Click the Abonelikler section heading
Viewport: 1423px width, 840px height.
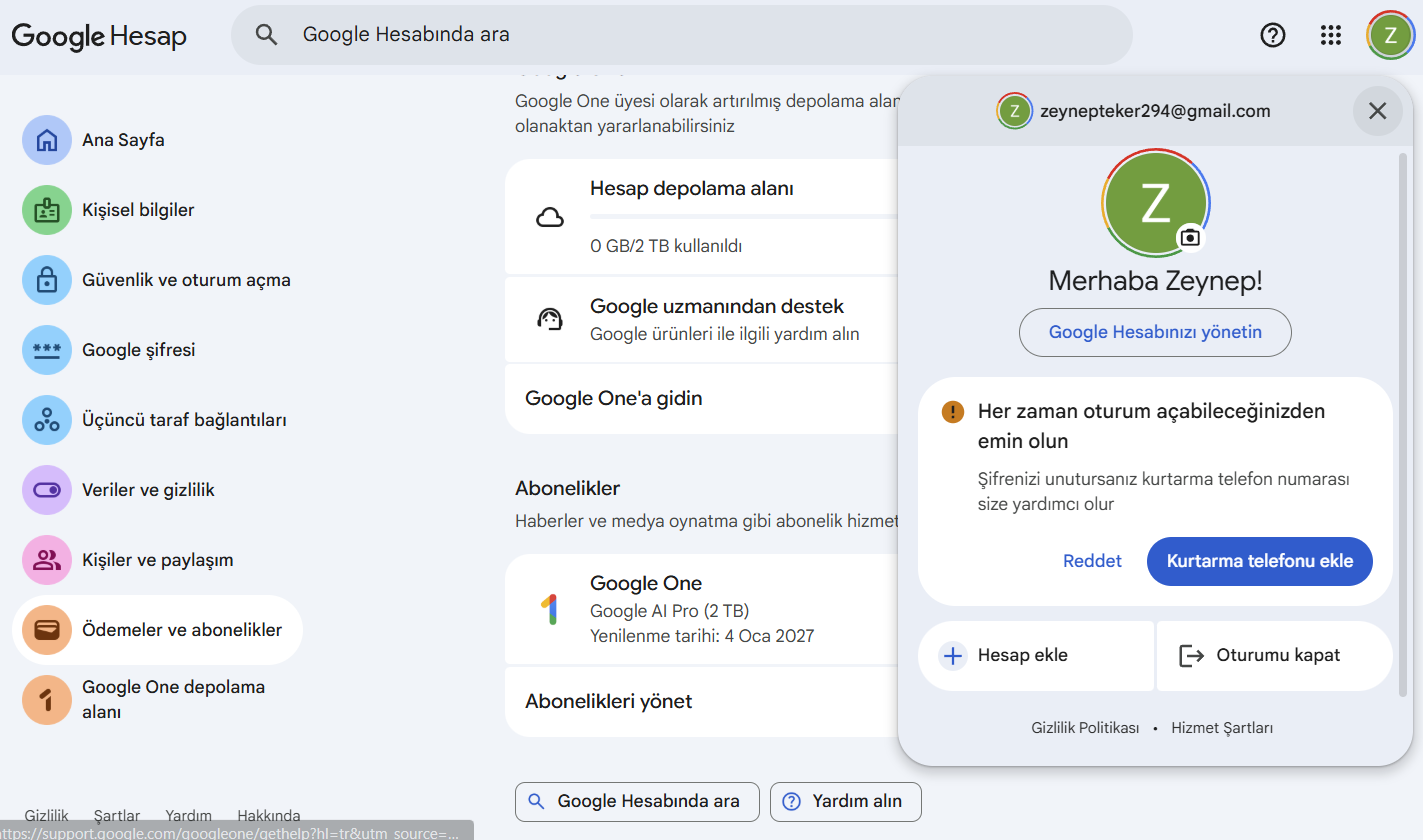click(x=568, y=488)
